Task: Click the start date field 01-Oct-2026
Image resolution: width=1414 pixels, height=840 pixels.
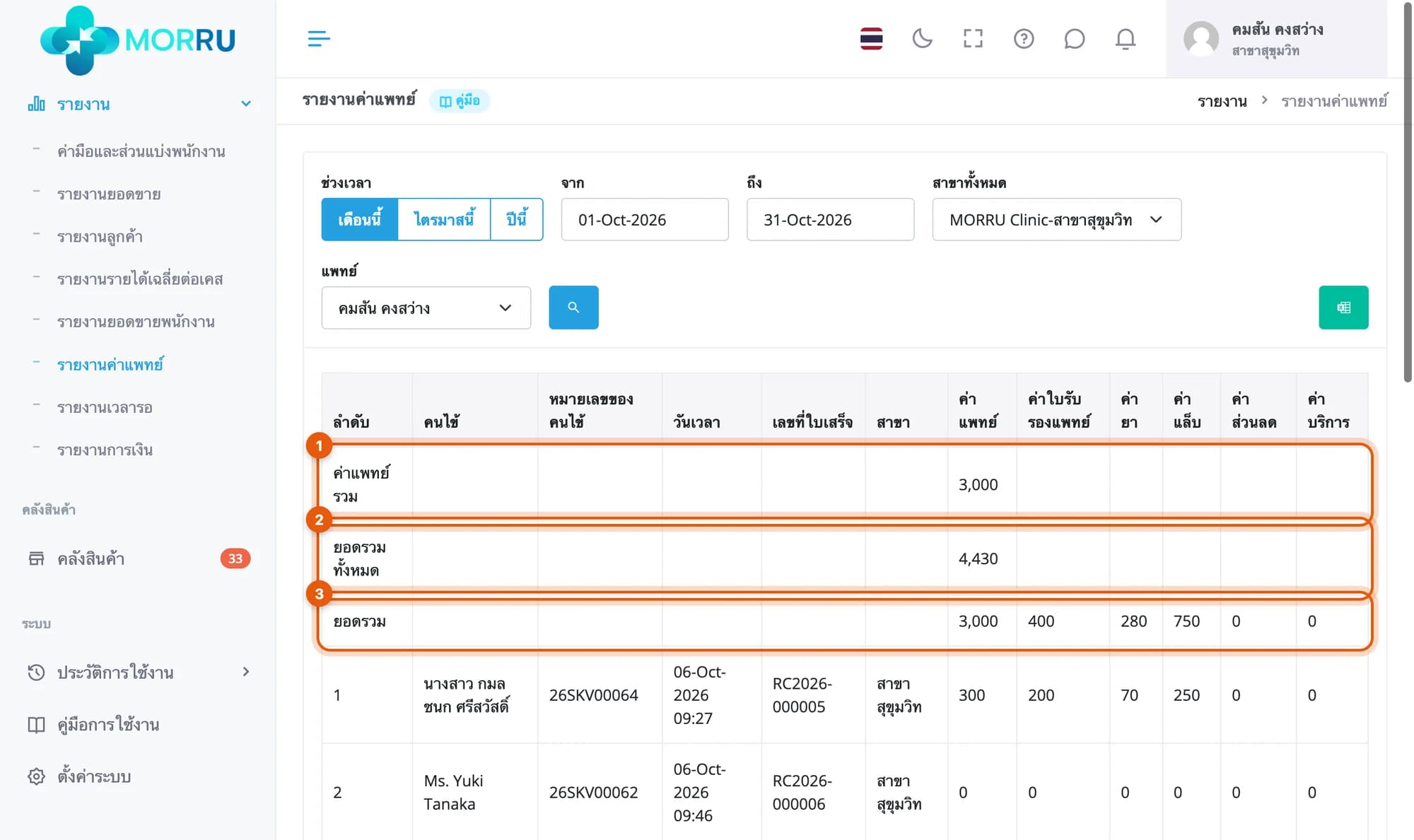Action: coord(645,219)
